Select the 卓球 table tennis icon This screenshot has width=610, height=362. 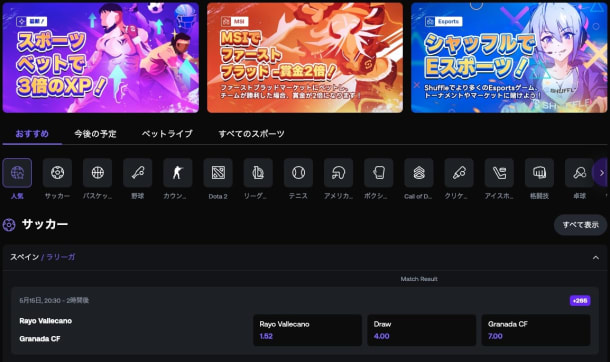579,173
